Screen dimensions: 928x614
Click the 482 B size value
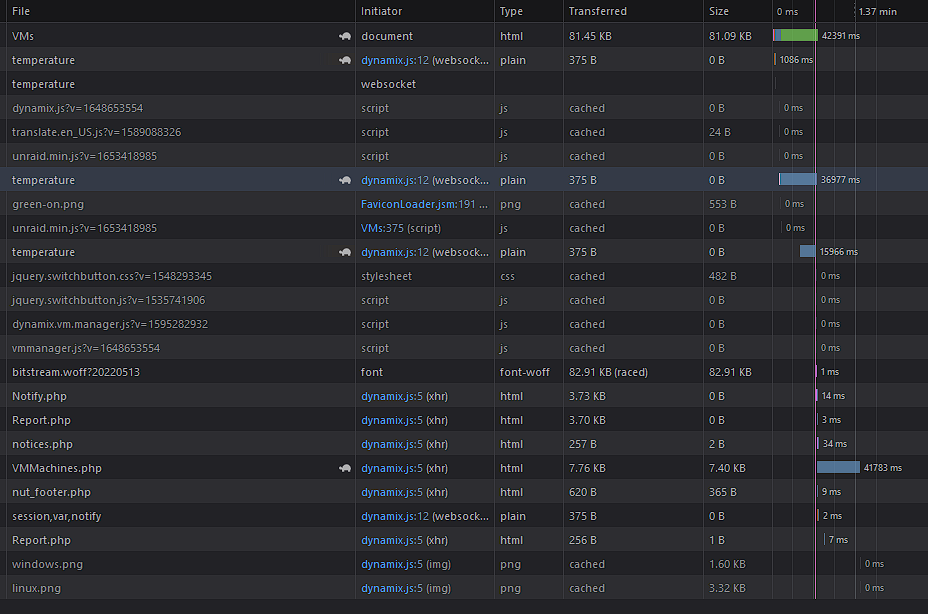pyautogui.click(x=723, y=276)
